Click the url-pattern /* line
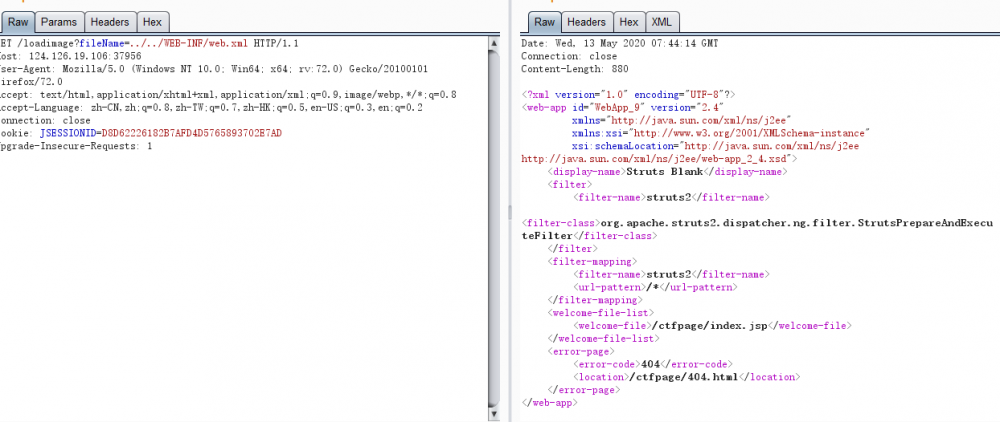 654,287
